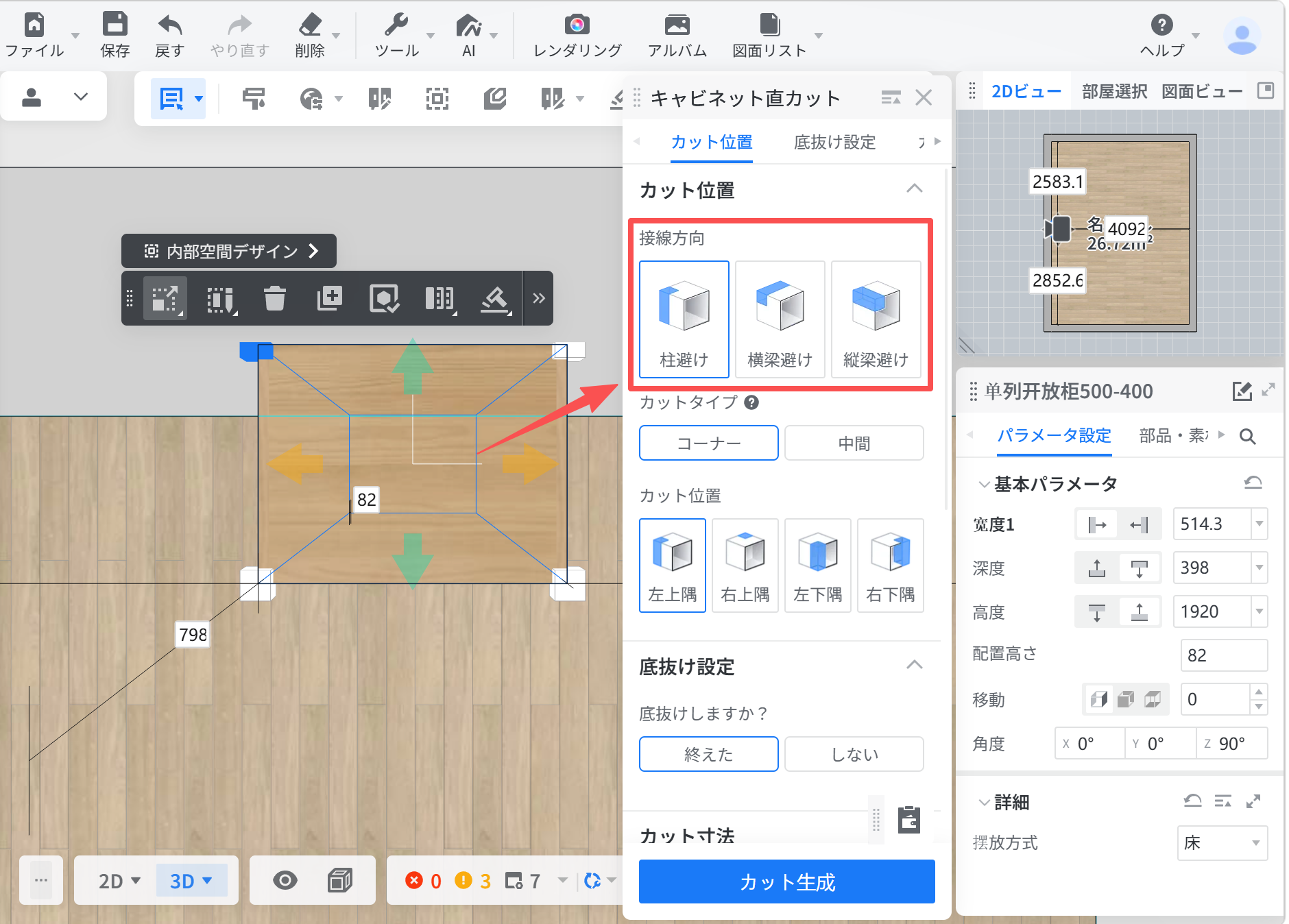Increase the 移動 value stepper
Viewport: 1289px width, 924px height.
pyautogui.click(x=1258, y=692)
